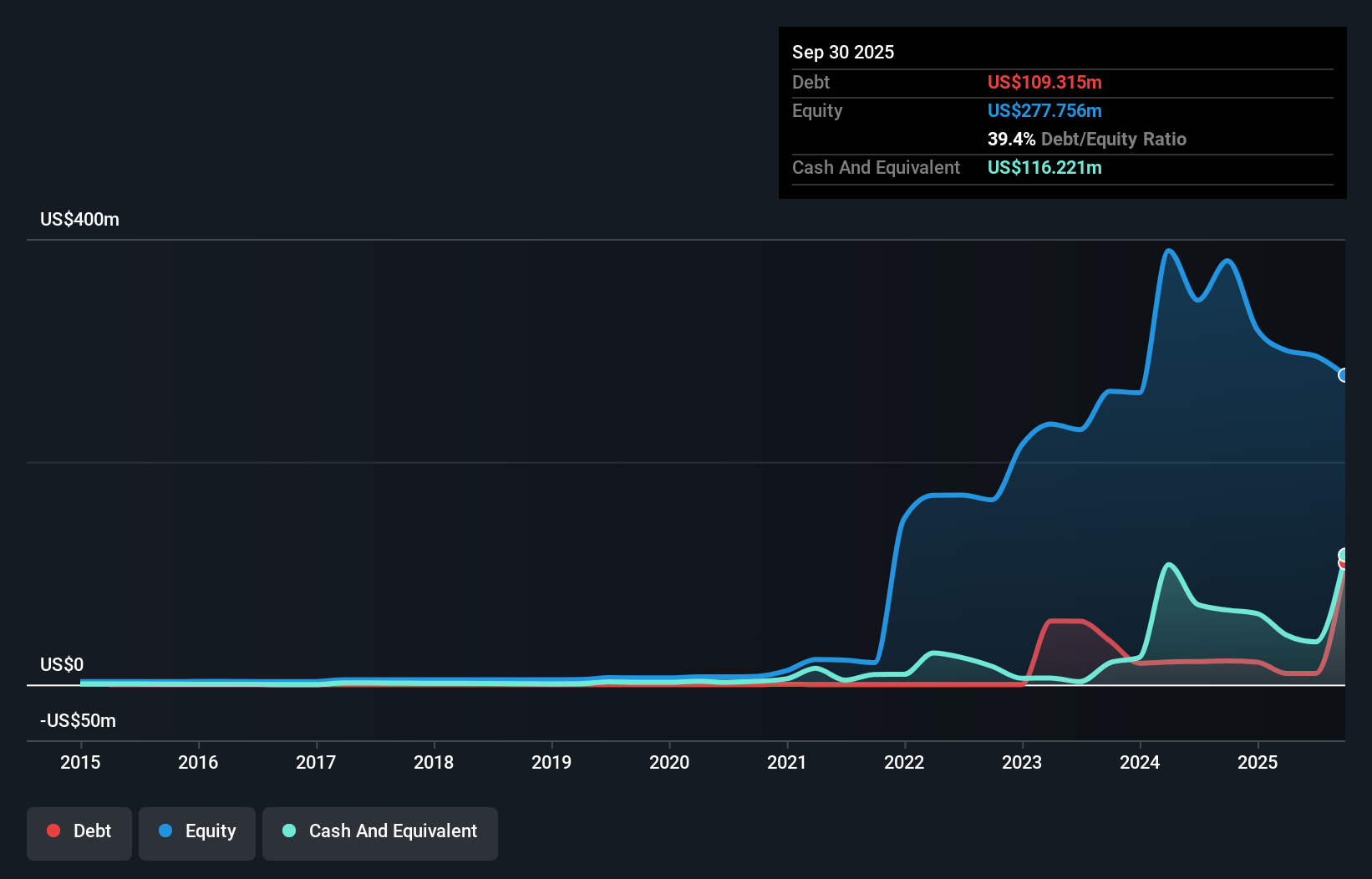Toggle the Equity series visibility in the legend

(196, 831)
